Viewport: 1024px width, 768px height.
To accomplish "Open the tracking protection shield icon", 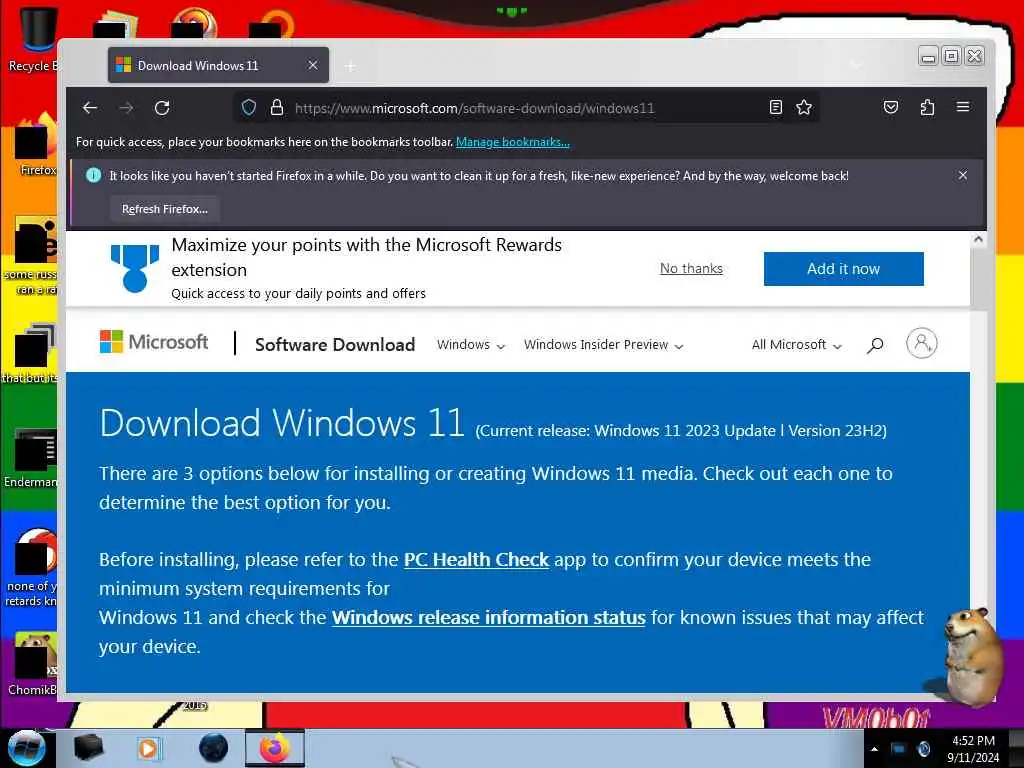I will [x=249, y=108].
